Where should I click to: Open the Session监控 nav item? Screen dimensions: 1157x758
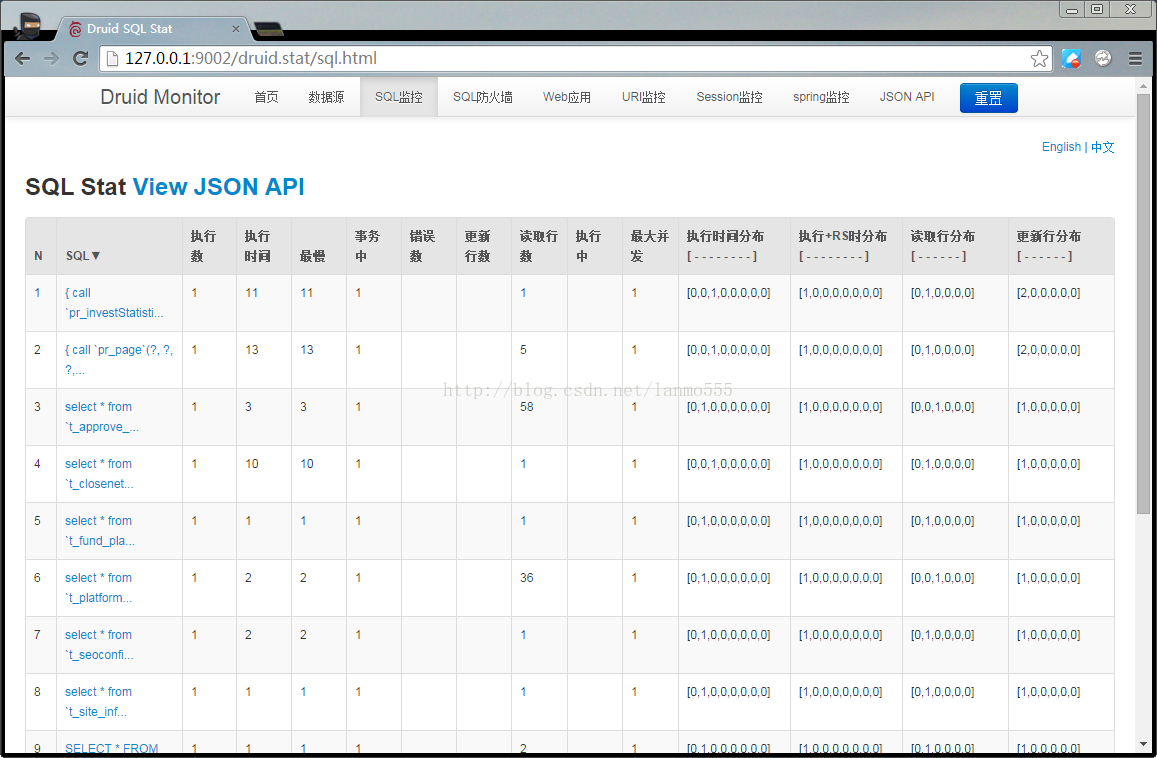point(729,97)
